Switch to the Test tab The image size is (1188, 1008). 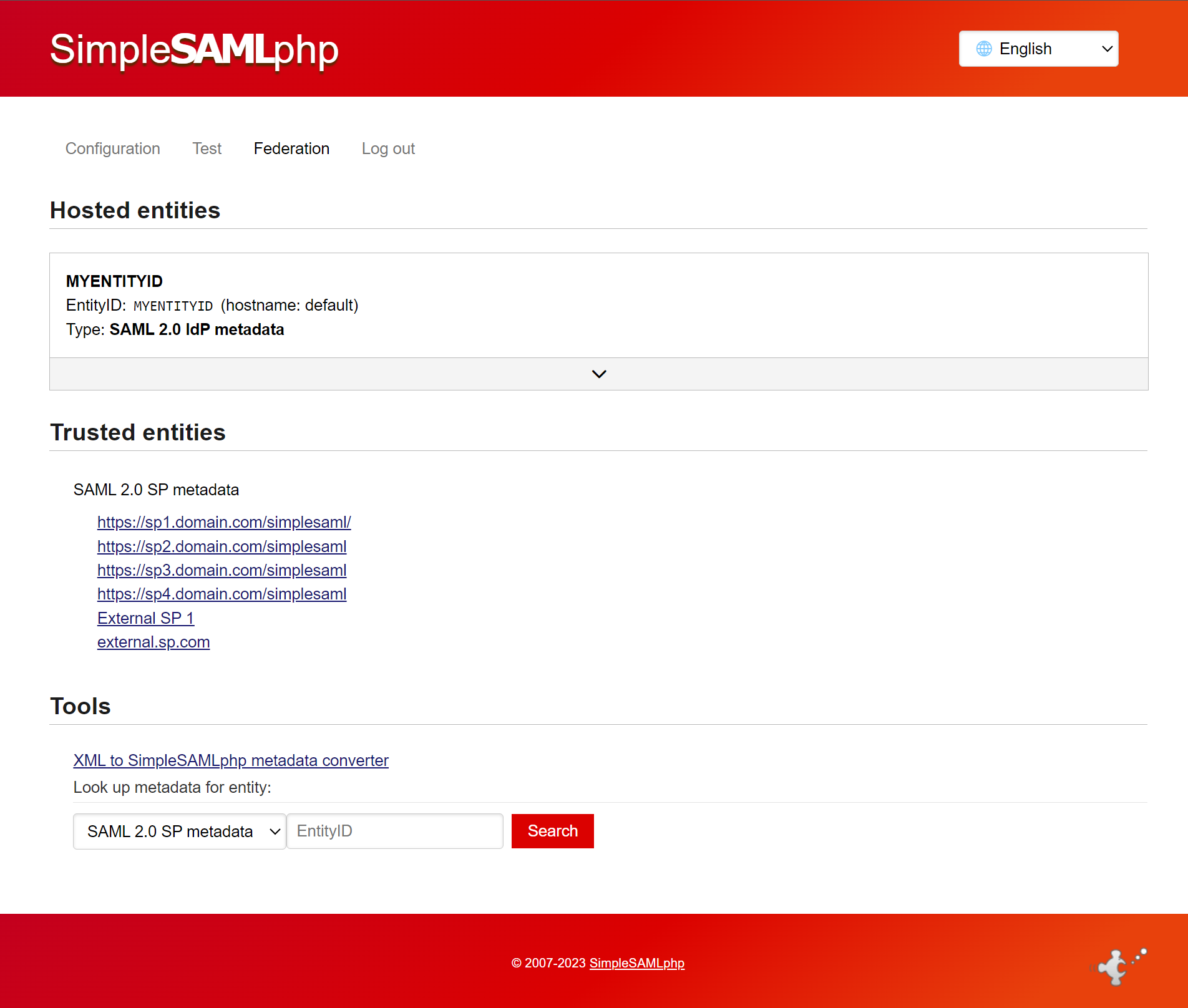click(207, 148)
